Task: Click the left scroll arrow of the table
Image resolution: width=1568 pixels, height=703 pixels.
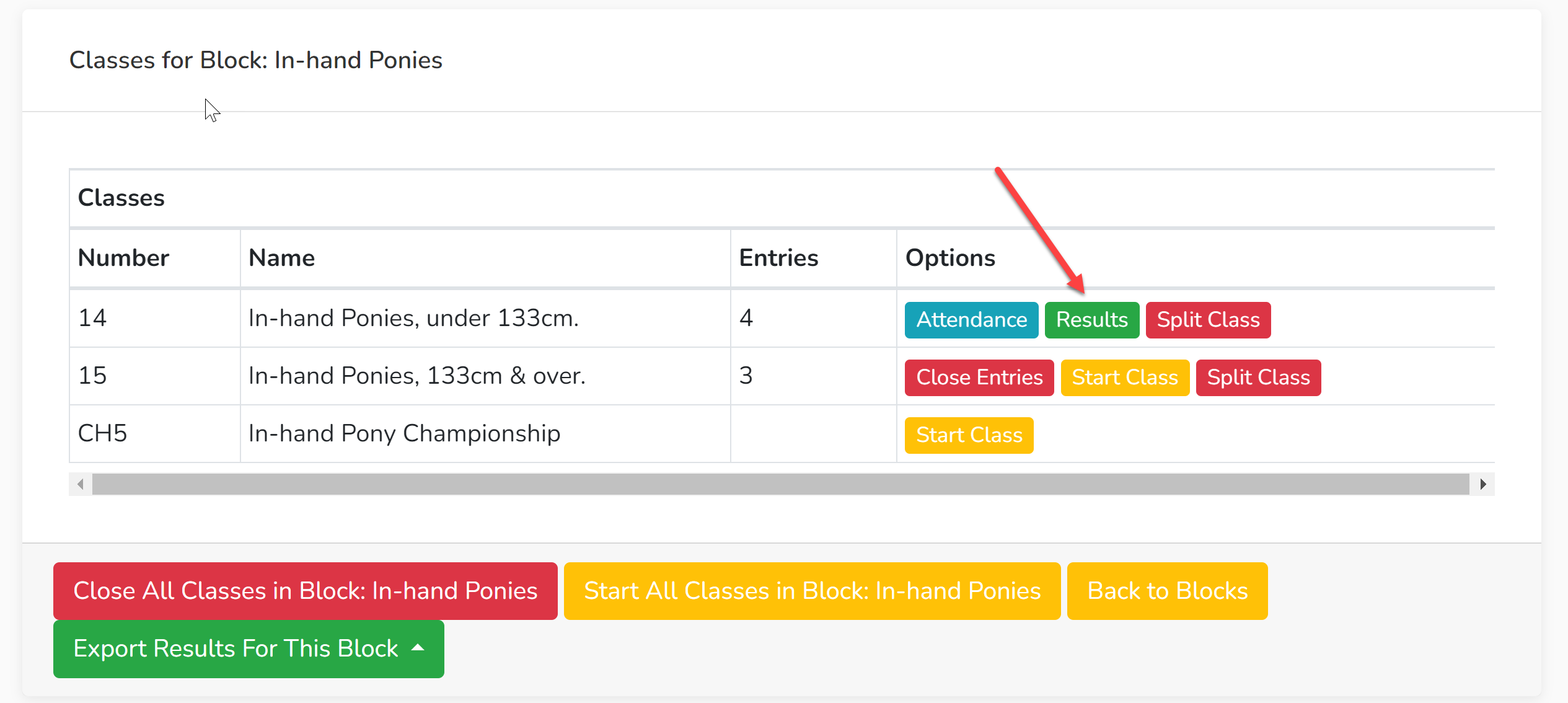Action: 81,484
